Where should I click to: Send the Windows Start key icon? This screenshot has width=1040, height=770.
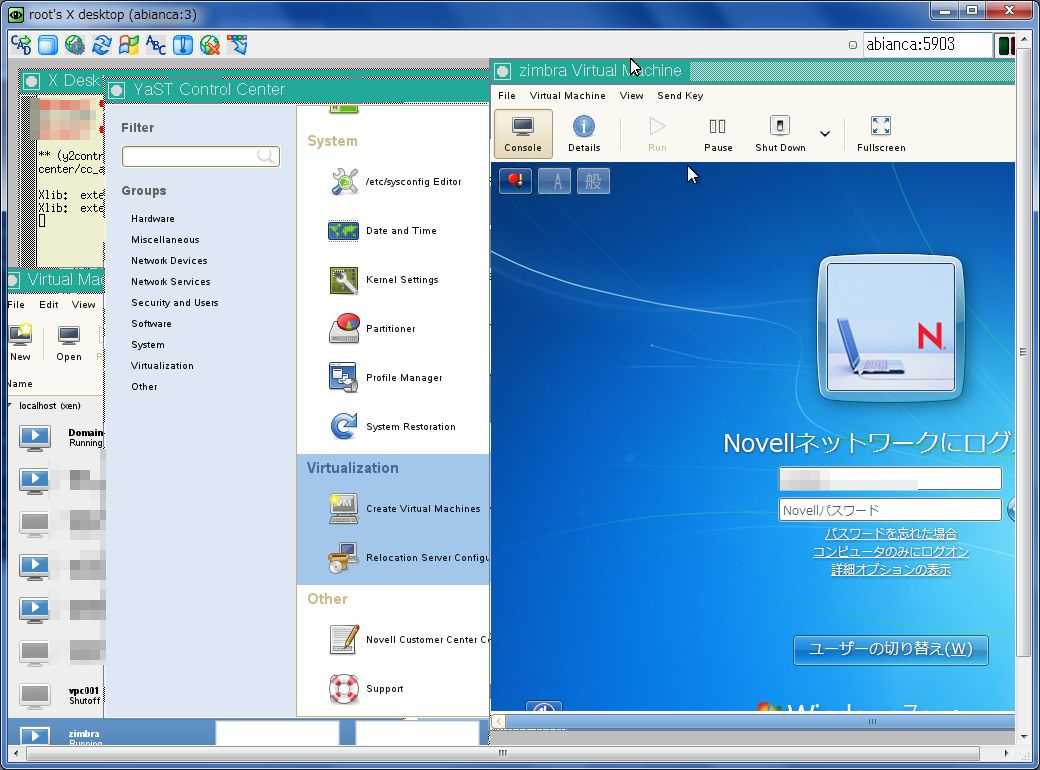click(129, 44)
